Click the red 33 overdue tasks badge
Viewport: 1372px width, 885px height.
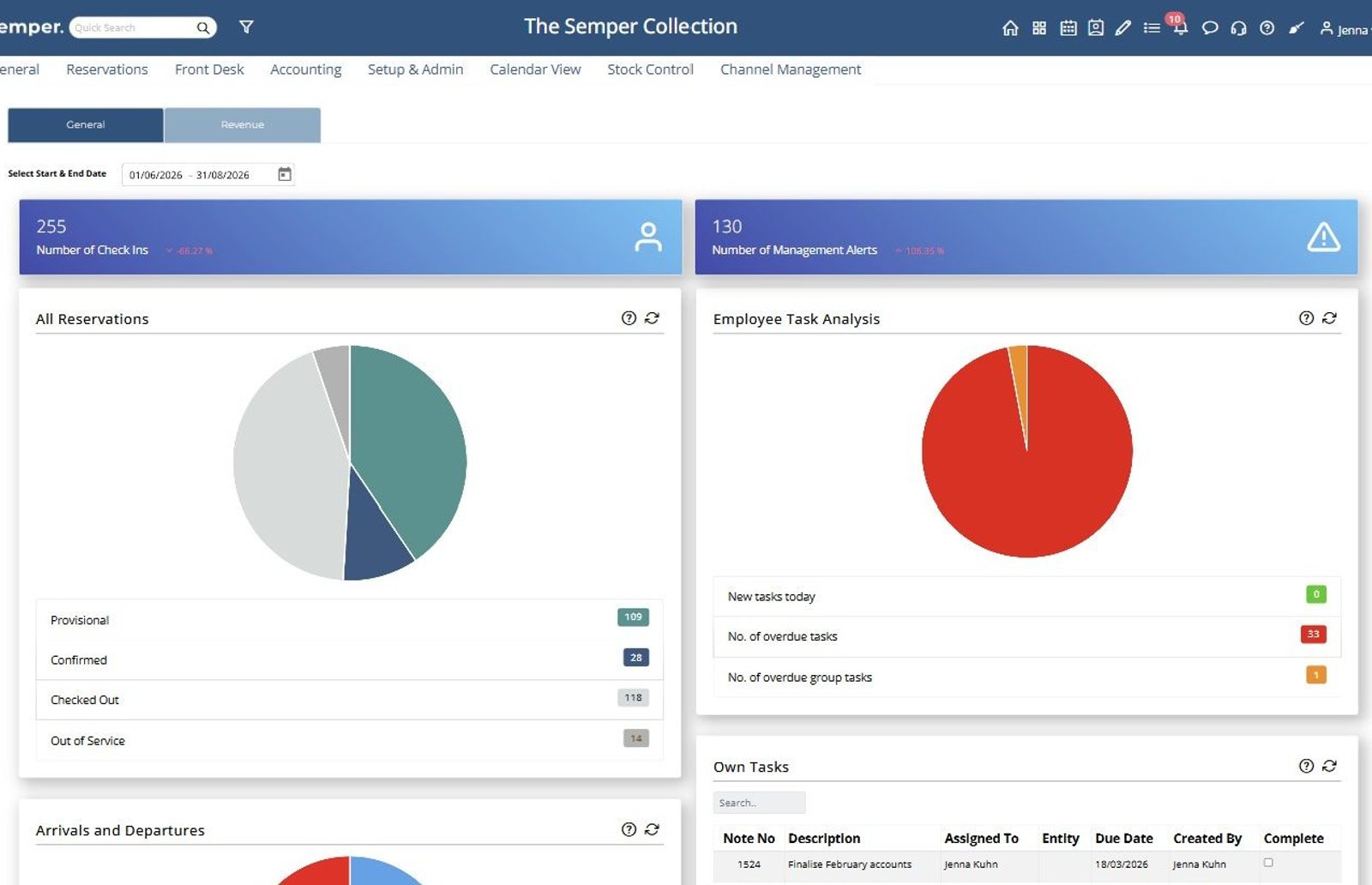click(x=1314, y=635)
